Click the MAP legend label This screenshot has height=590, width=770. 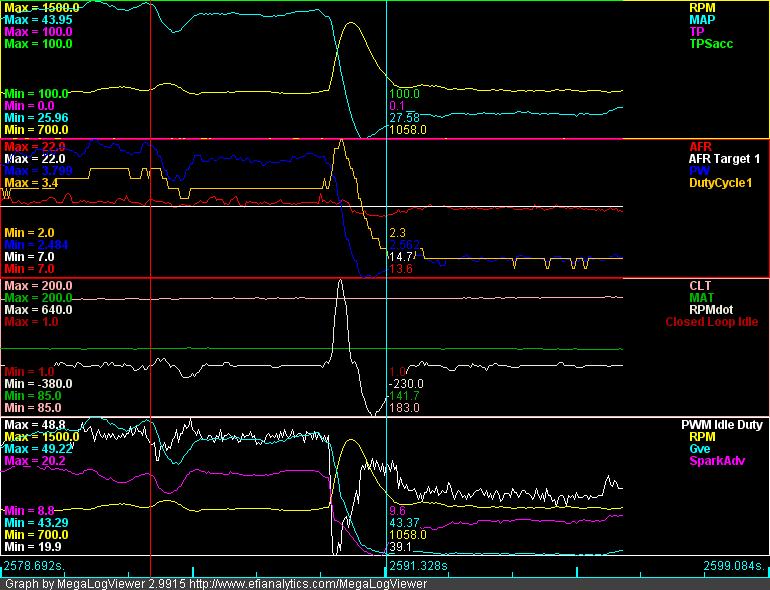(702, 20)
